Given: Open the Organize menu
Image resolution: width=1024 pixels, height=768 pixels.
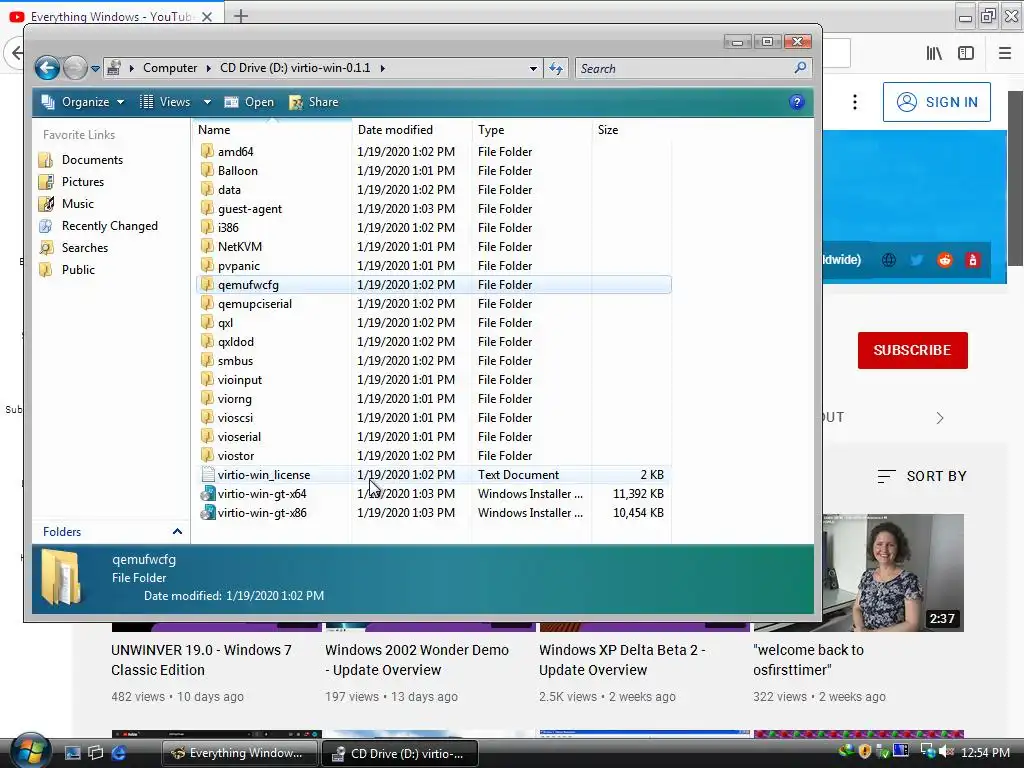Looking at the screenshot, I should coord(82,102).
